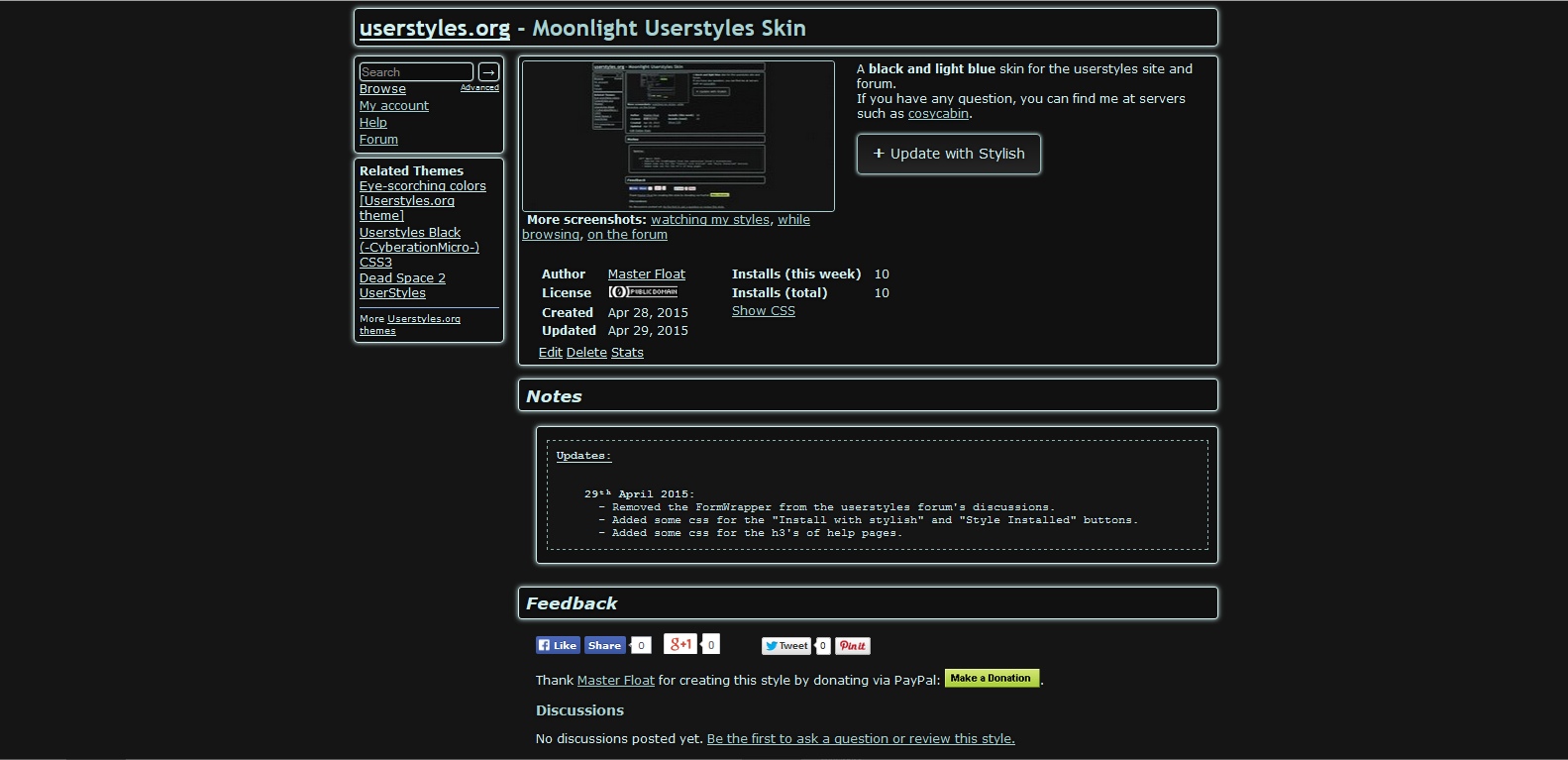Click the Google +1 button
1568x760 pixels.
coord(680,644)
